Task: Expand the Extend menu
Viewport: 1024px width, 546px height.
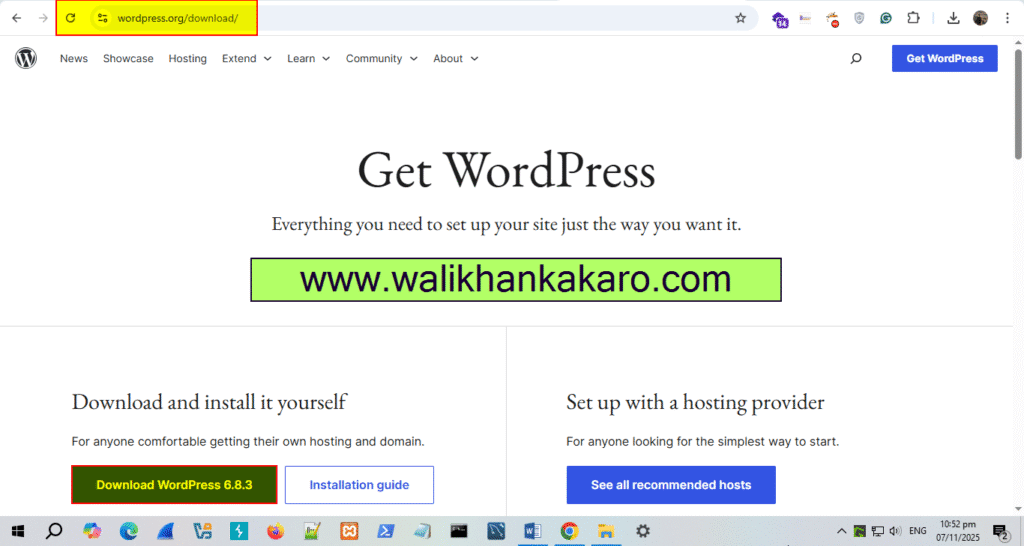Action: coord(246,58)
